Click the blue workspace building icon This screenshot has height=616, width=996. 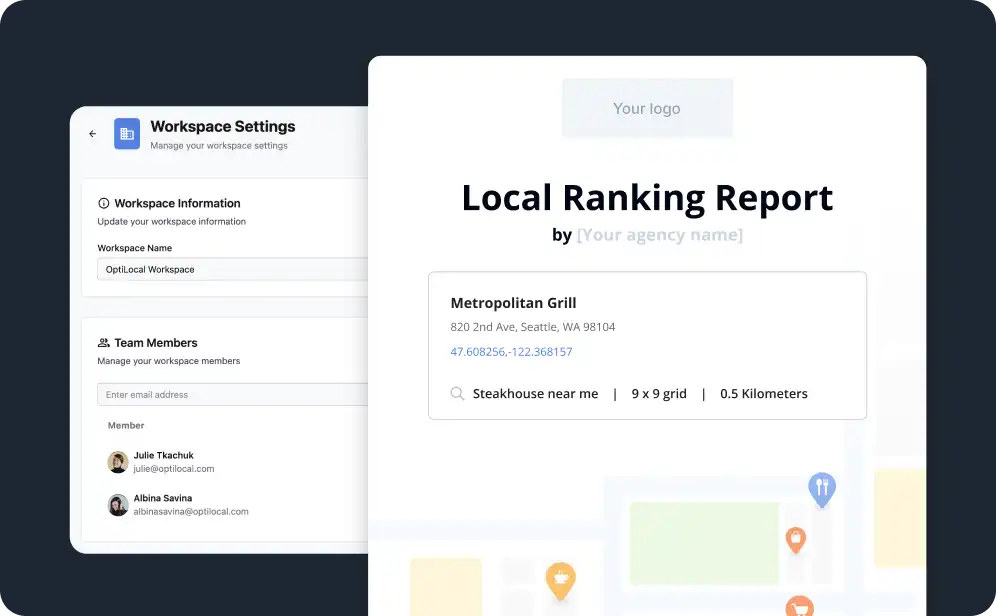click(127, 134)
